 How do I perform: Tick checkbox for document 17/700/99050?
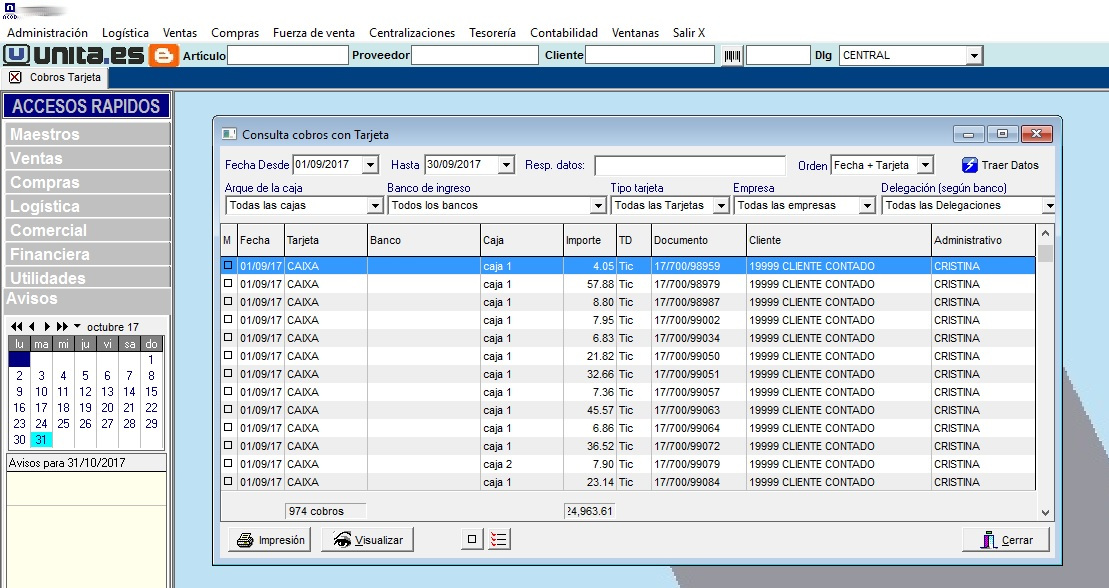[x=228, y=355]
